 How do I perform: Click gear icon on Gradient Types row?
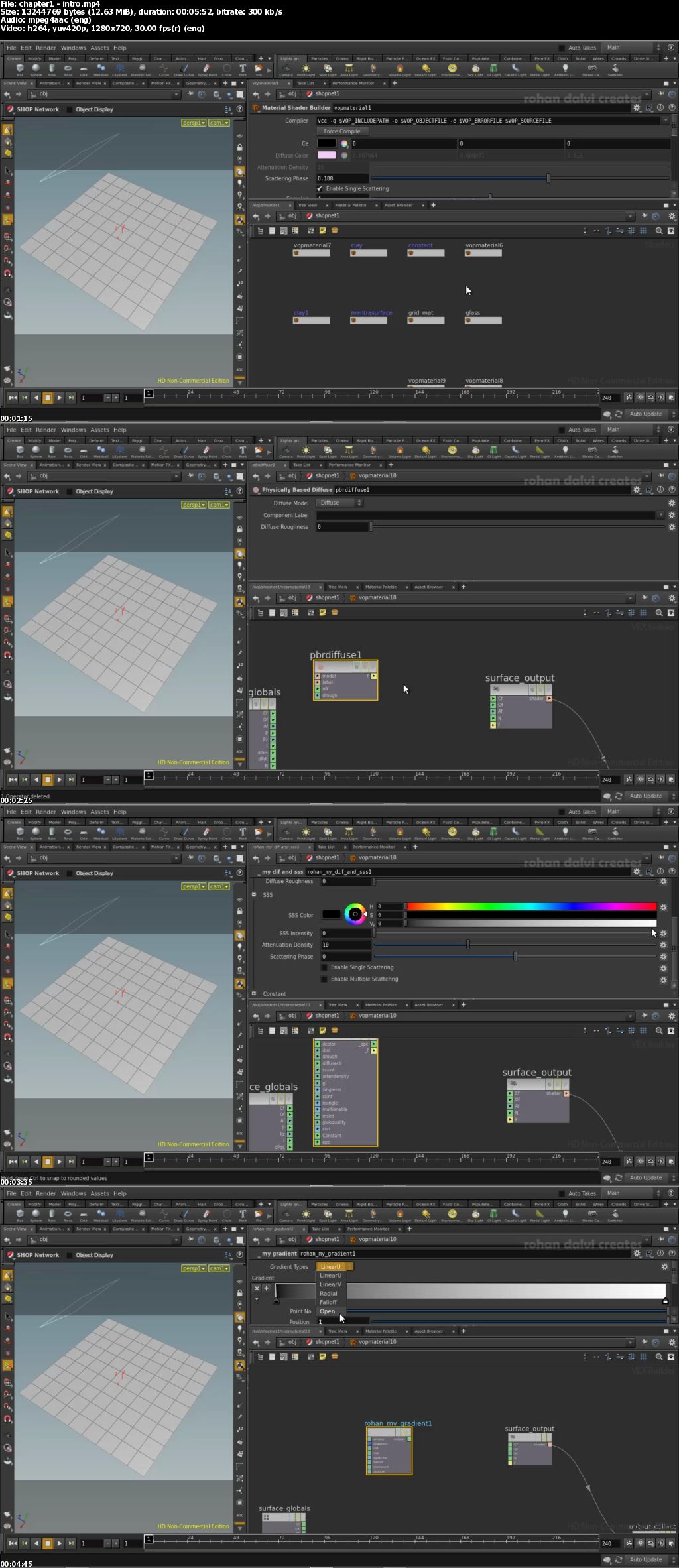(665, 1267)
